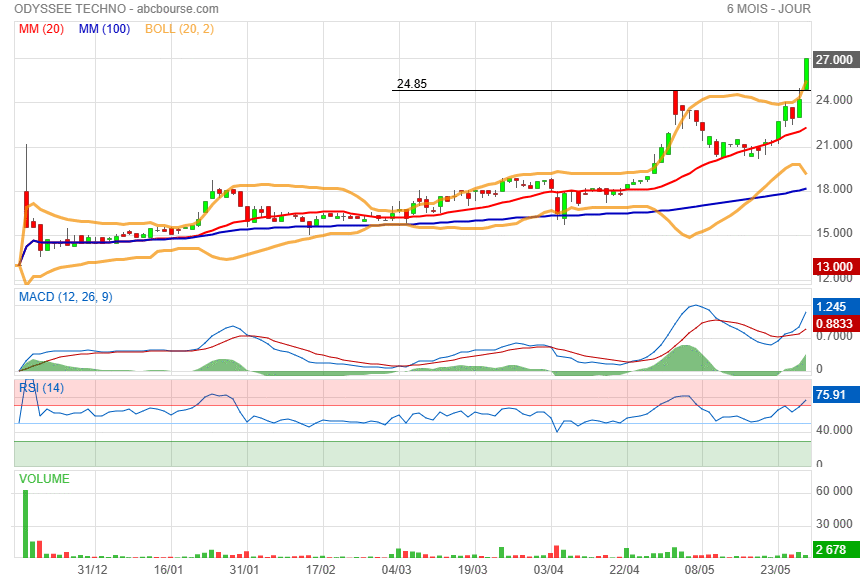Click the 16/01 date axis label
The width and height of the screenshot is (860, 580).
(x=168, y=569)
